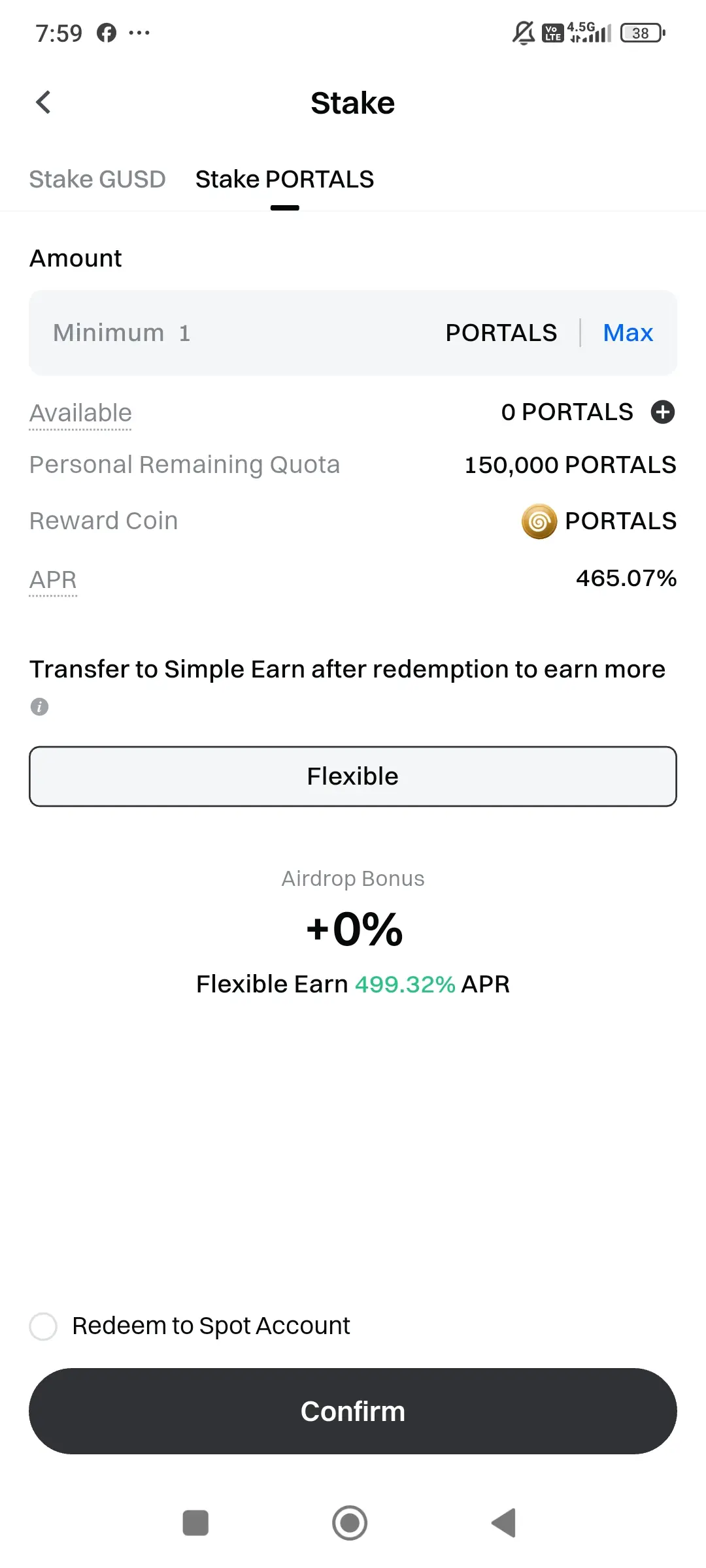Switch to the Stake GUSD tab
706x1568 pixels.
click(97, 179)
